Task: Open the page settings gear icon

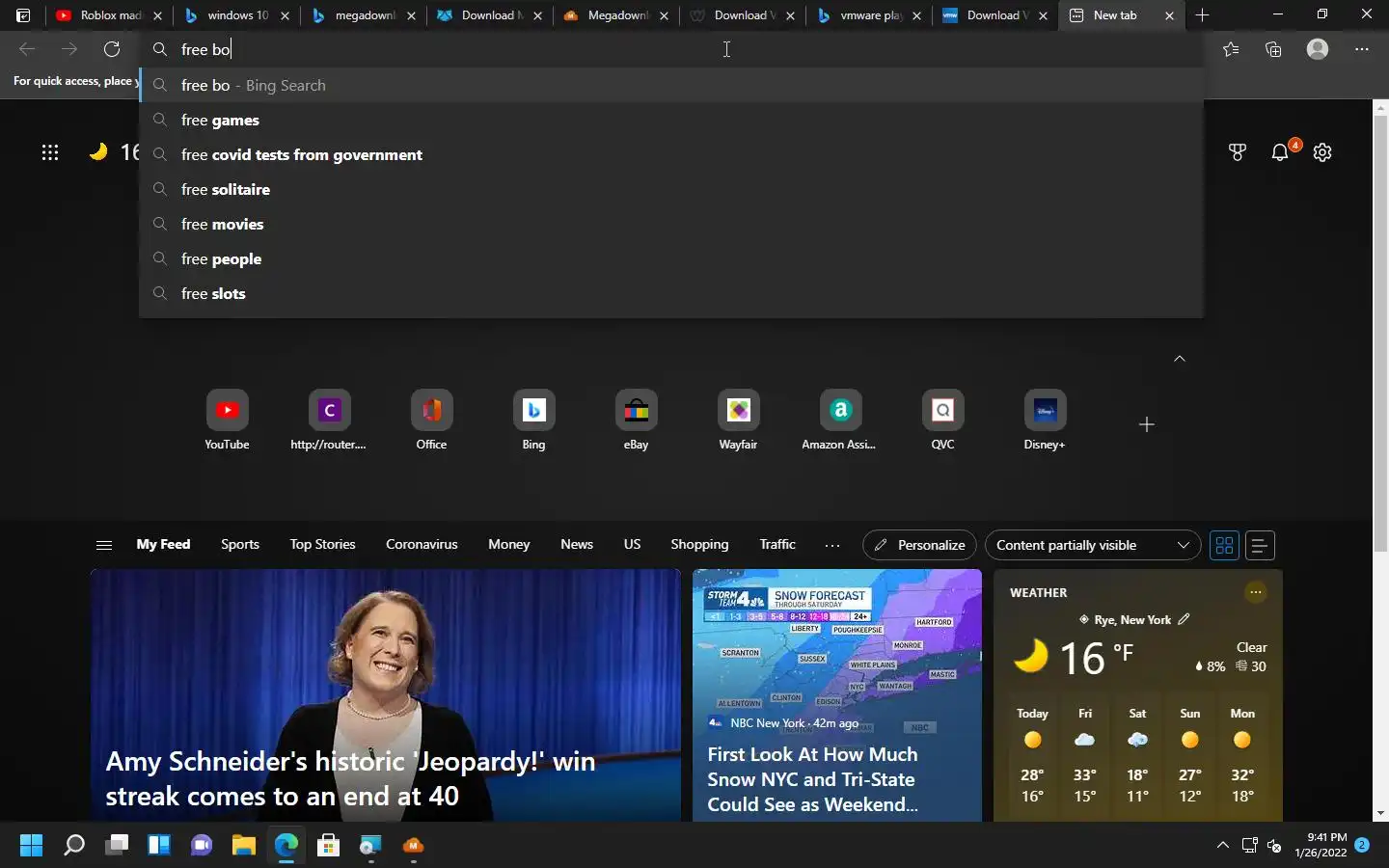Action: tap(1322, 152)
